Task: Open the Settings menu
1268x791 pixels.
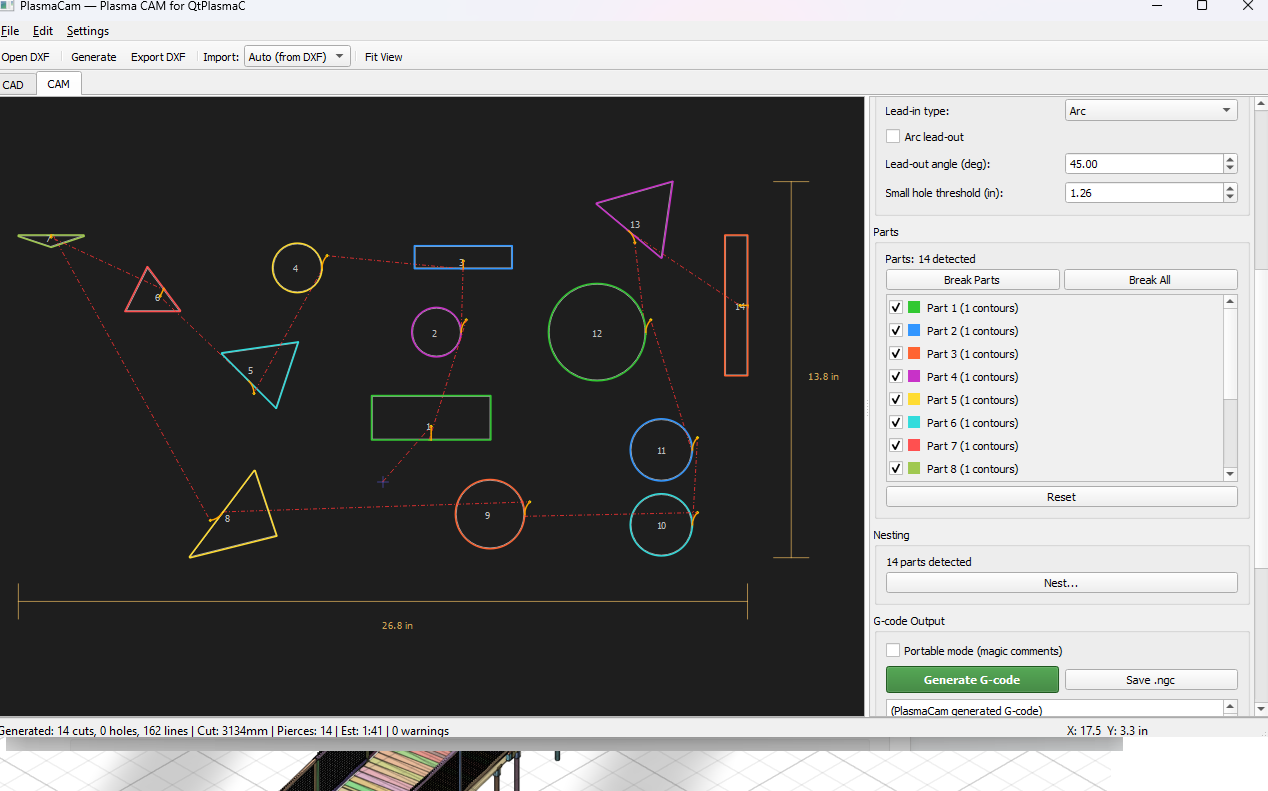Action: click(88, 31)
